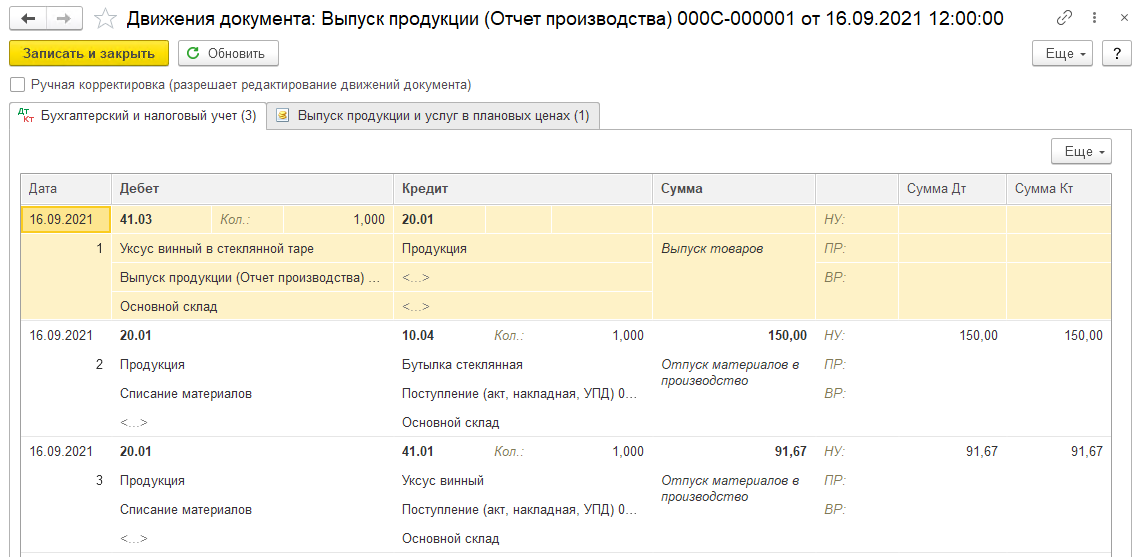Expand the Еще menu above the table
Viewport: 1141px width, 557px height.
(x=1081, y=151)
